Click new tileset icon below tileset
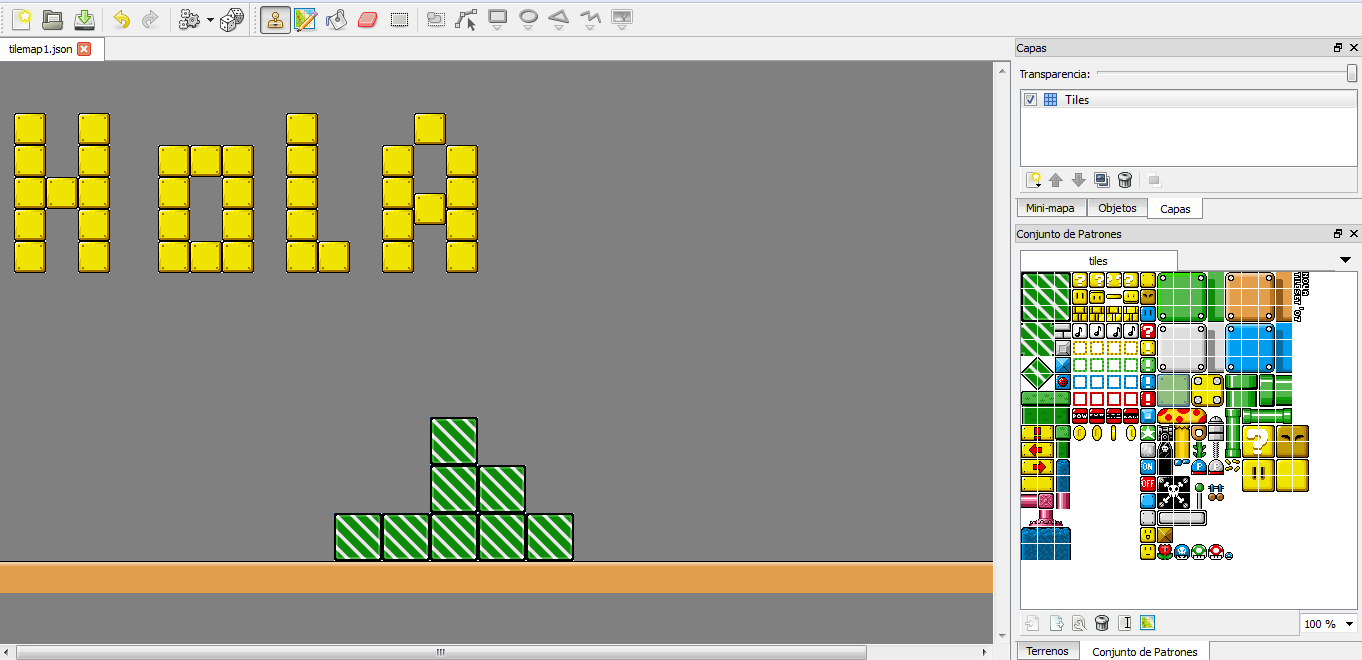This screenshot has width=1362, height=660. coord(1033,623)
